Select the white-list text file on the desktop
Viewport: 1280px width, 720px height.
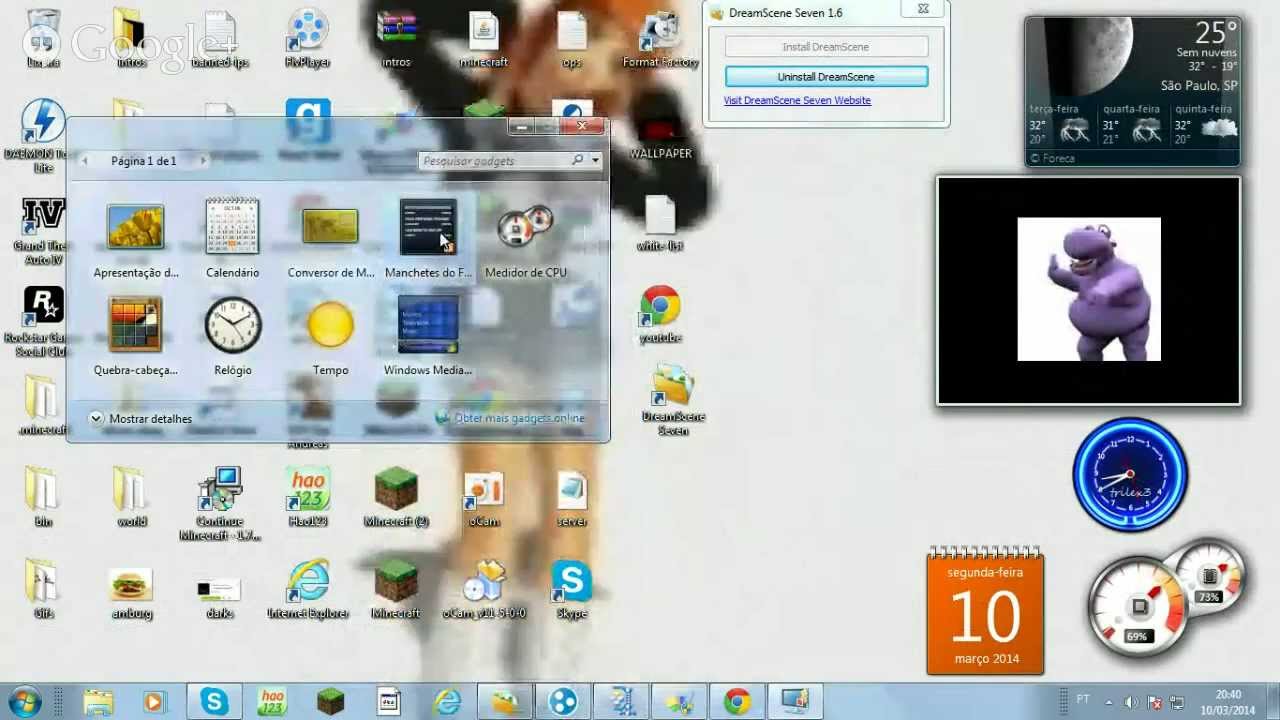660,222
